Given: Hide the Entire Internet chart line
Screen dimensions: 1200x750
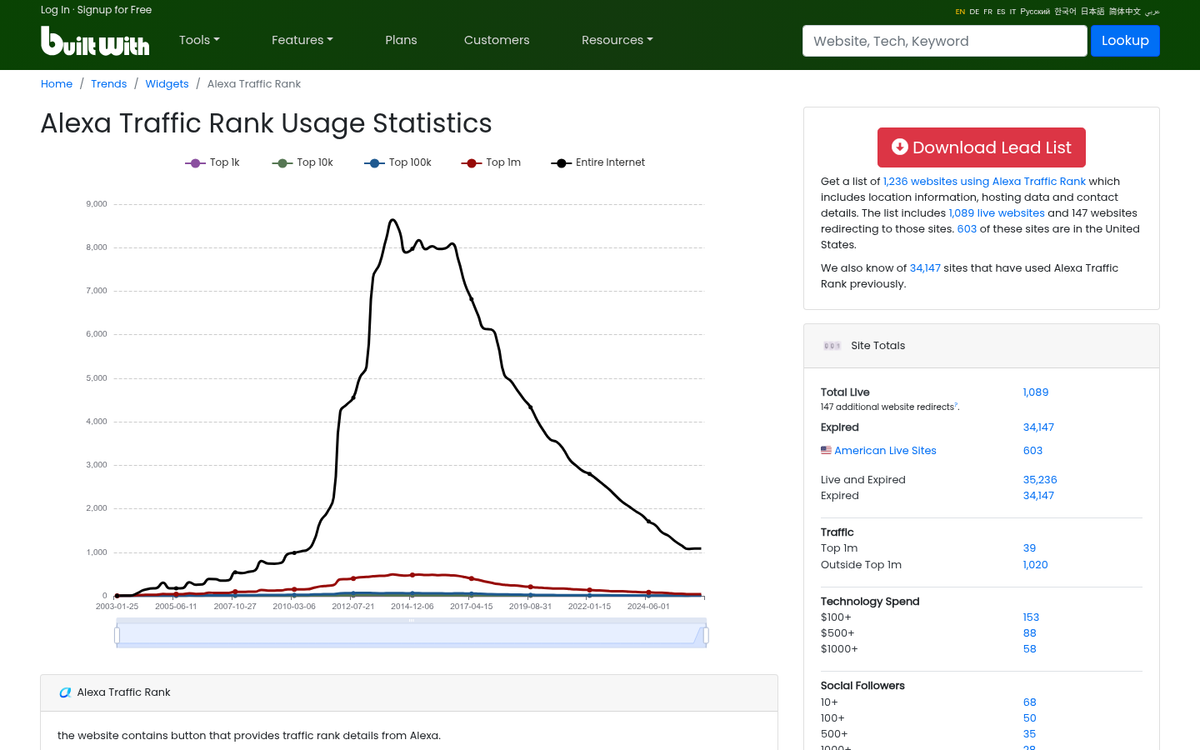Looking at the screenshot, I should (x=598, y=162).
